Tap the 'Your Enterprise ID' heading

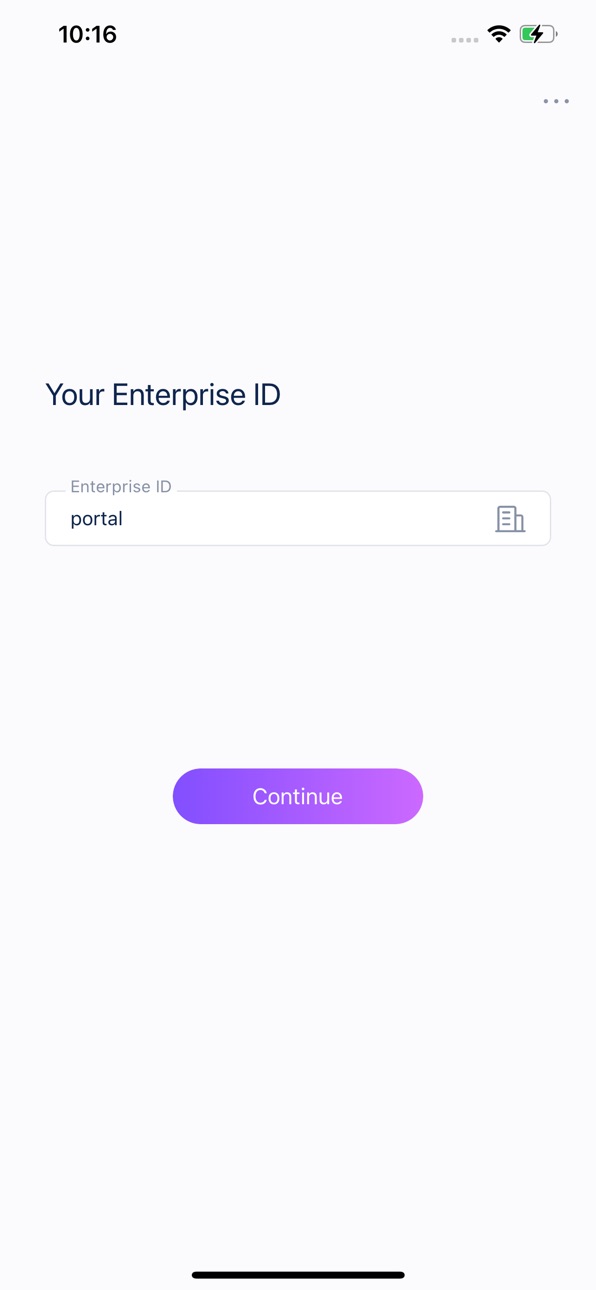163,394
